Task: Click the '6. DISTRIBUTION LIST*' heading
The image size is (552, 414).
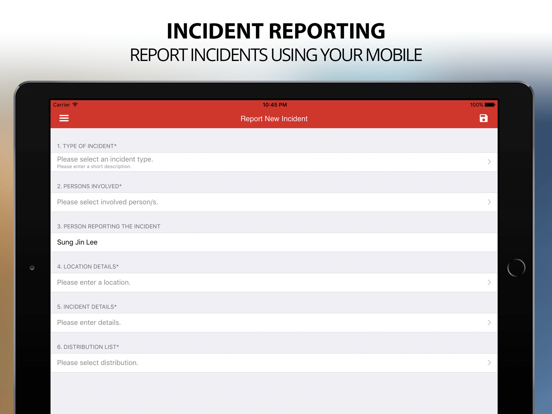Action: (x=88, y=346)
